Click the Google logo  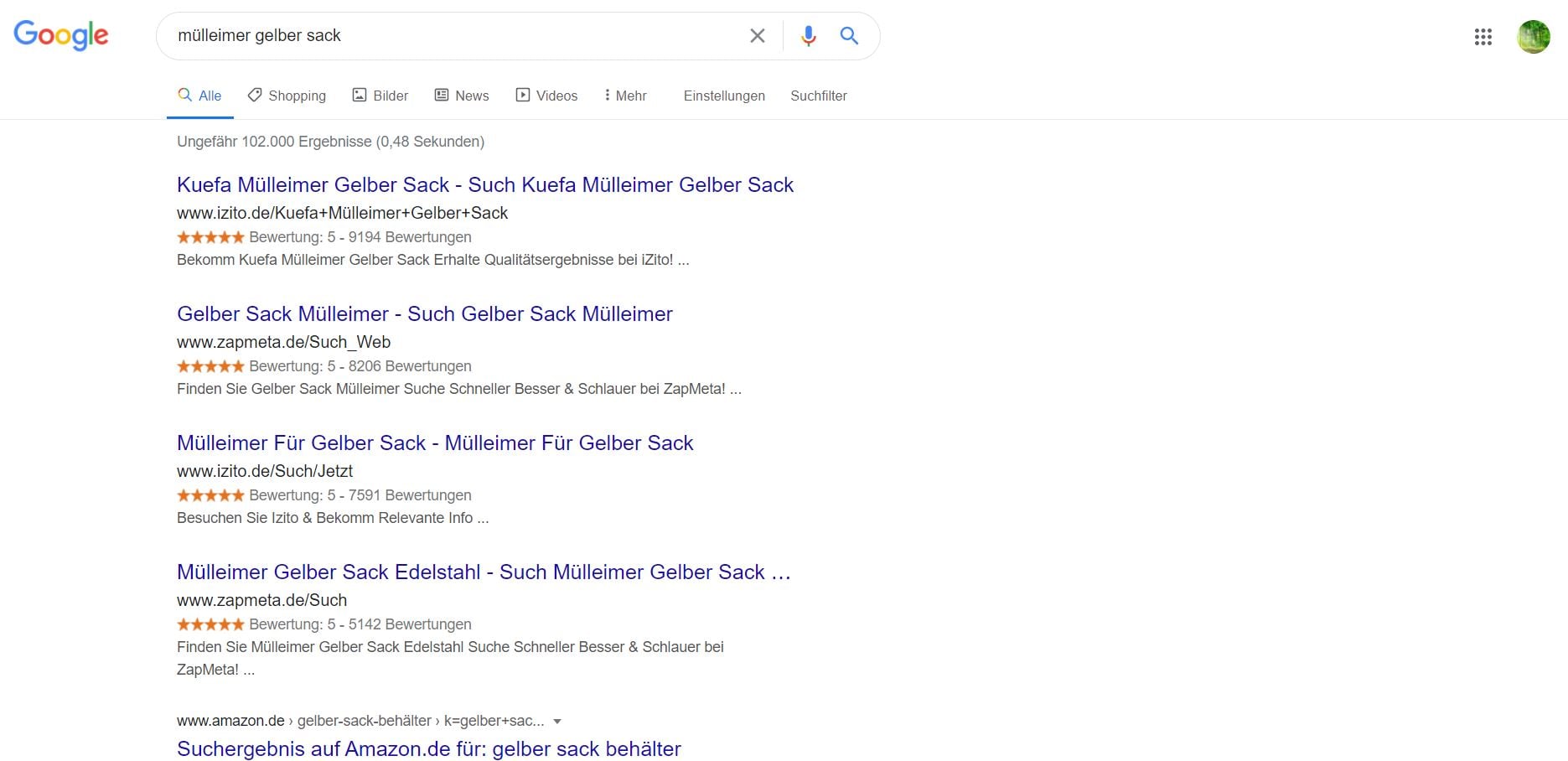coord(61,35)
